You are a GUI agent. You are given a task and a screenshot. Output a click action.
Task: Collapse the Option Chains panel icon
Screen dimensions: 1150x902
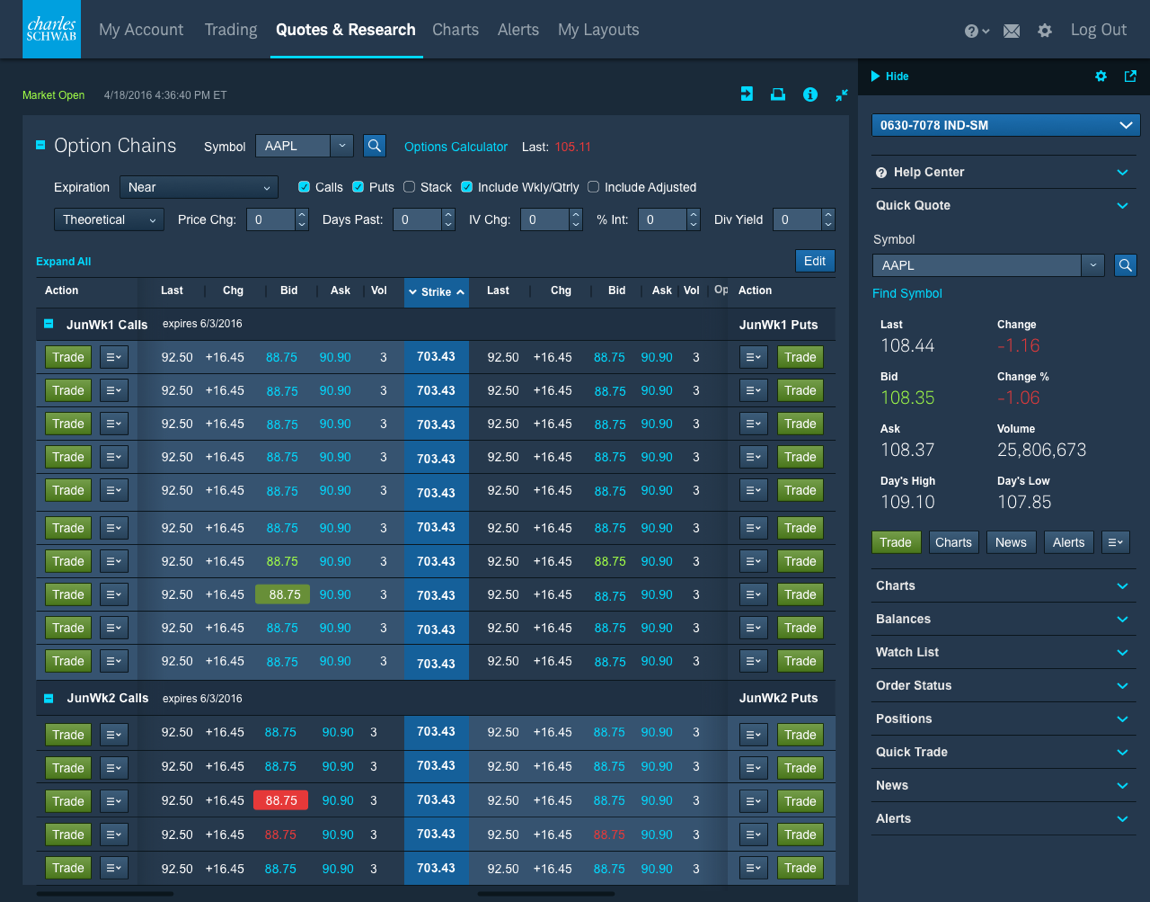tap(40, 145)
